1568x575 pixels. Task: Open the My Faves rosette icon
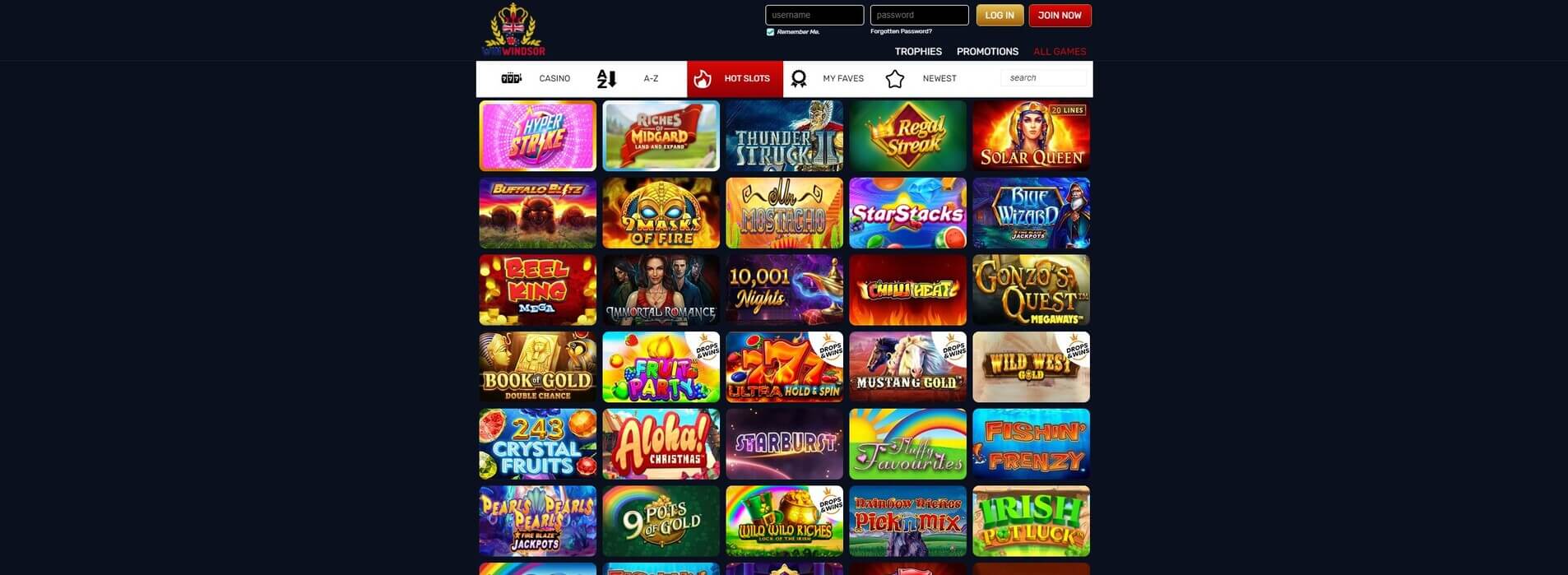(x=799, y=78)
